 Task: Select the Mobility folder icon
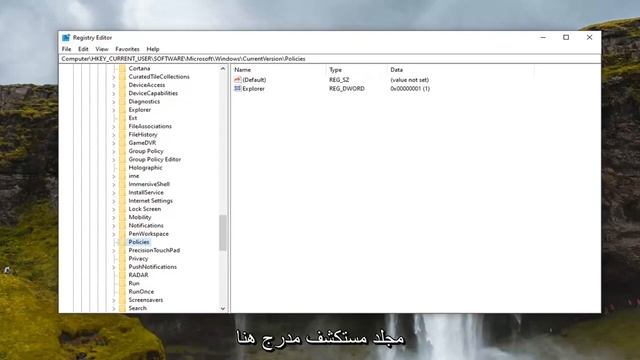[x=122, y=217]
